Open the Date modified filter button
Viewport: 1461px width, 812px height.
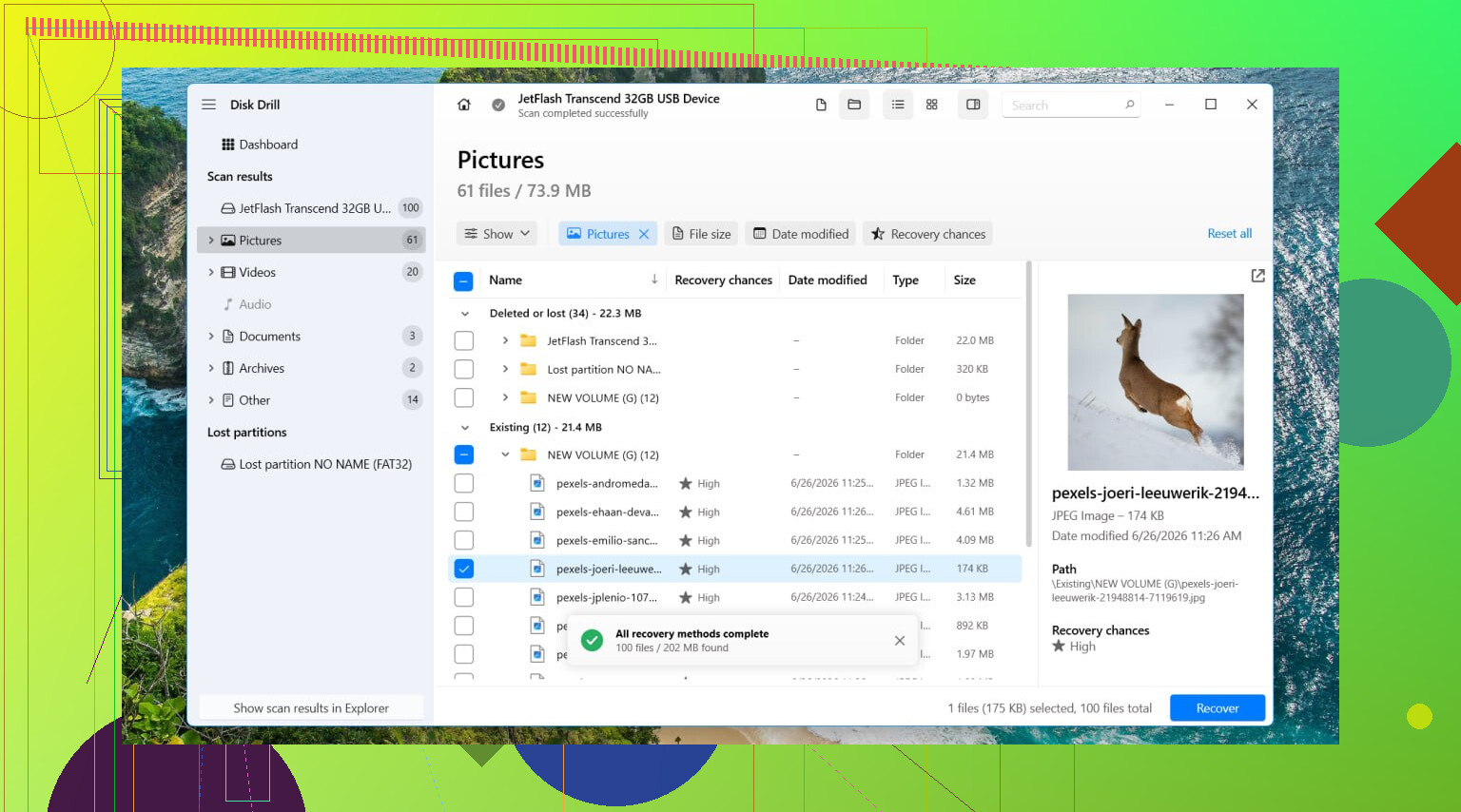pyautogui.click(x=801, y=234)
